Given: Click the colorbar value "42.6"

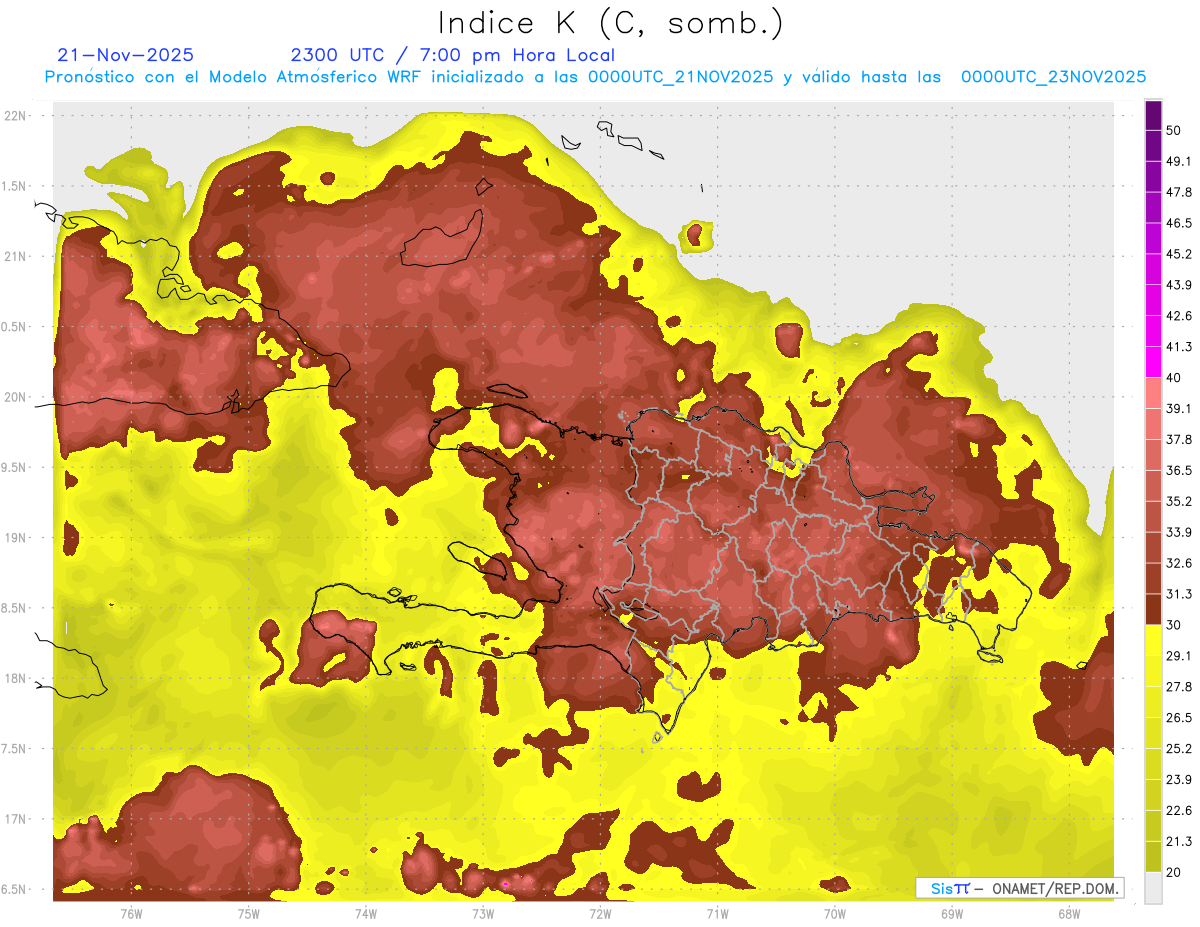Looking at the screenshot, I should 1179,316.
